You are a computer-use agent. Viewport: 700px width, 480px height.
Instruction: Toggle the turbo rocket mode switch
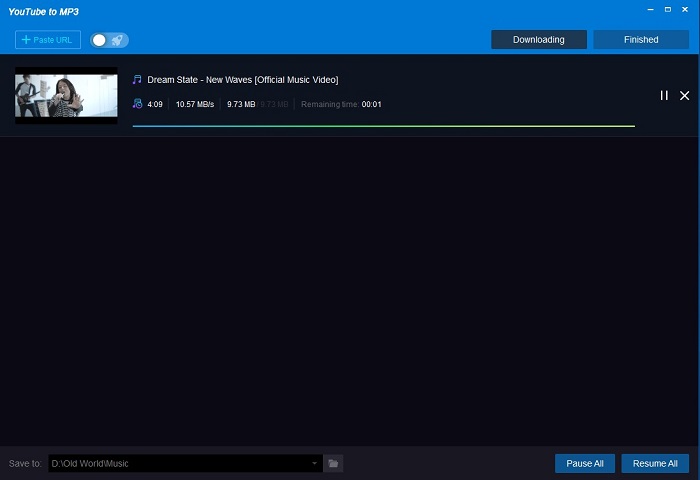point(109,40)
